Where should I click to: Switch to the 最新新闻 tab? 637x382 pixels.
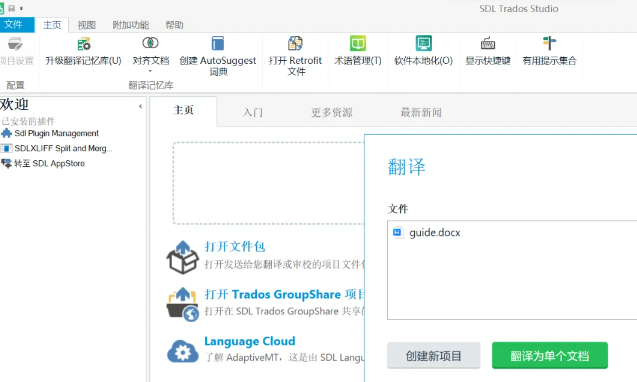[421, 112]
